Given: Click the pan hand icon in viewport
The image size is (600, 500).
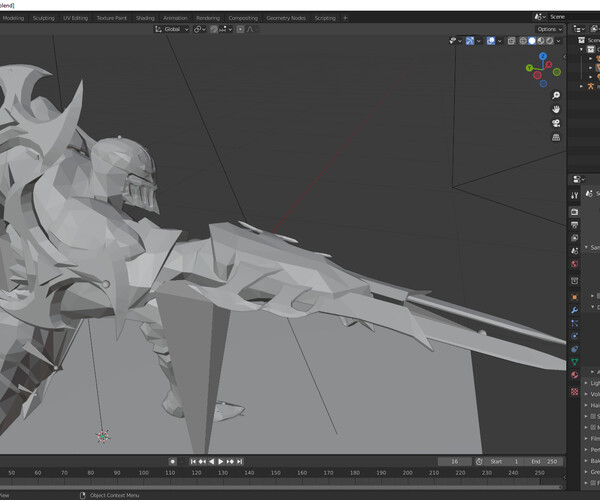Looking at the screenshot, I should pyautogui.click(x=556, y=109).
